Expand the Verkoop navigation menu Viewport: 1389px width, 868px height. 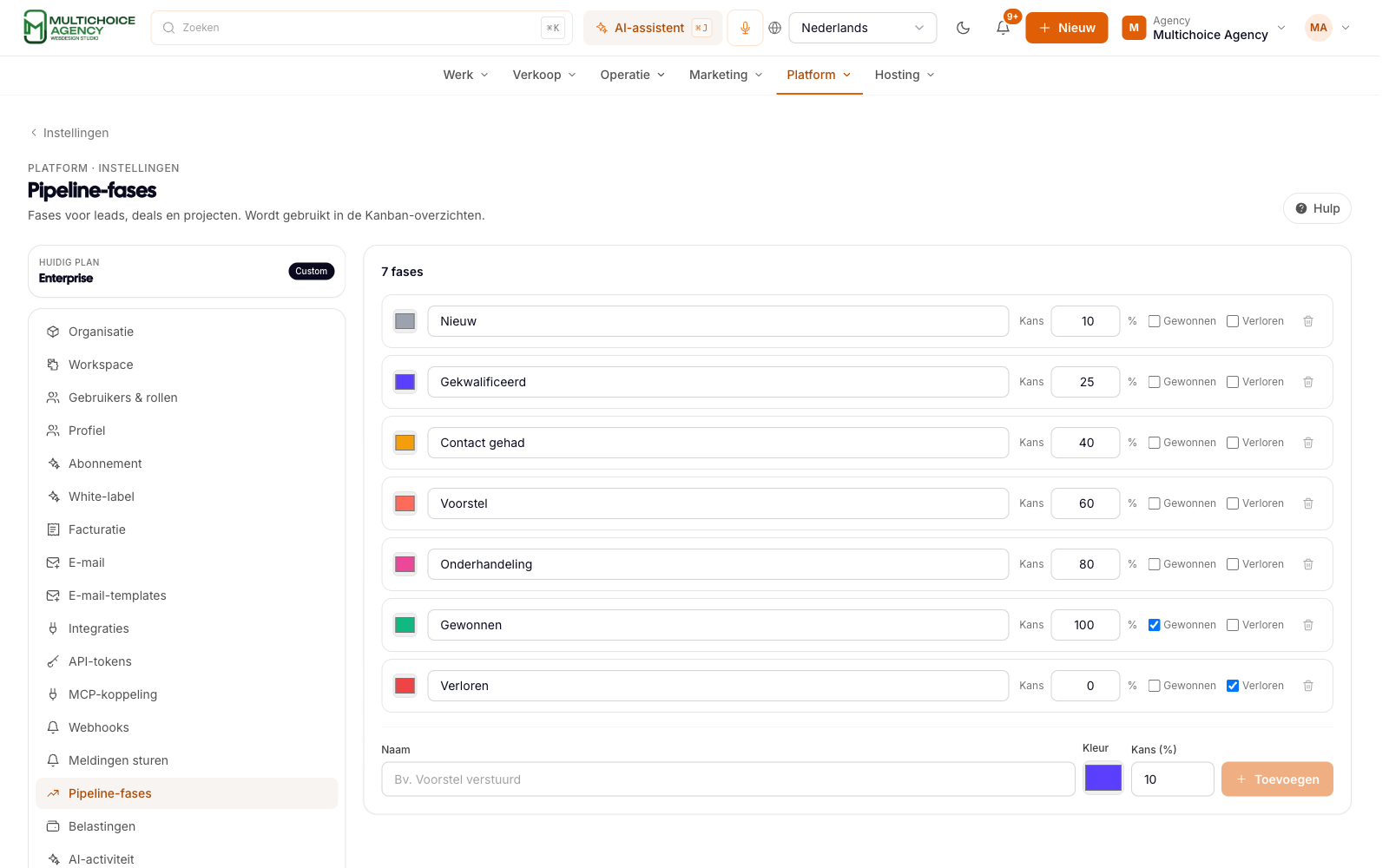point(544,75)
